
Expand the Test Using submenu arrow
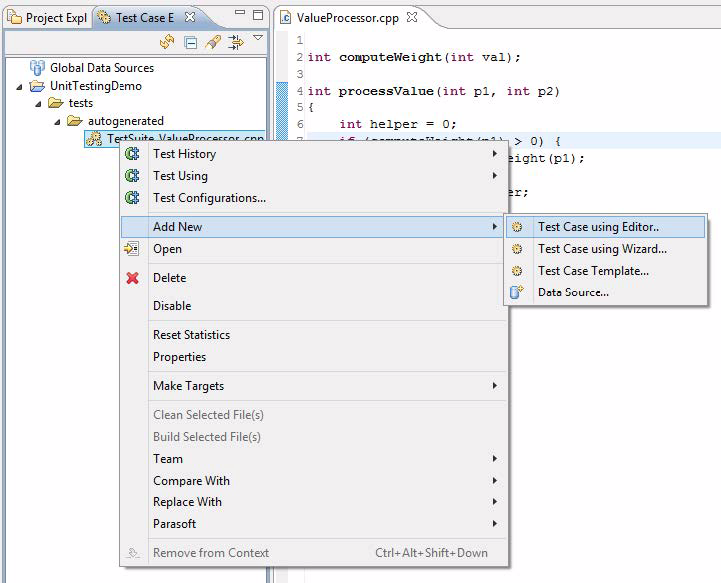click(494, 176)
